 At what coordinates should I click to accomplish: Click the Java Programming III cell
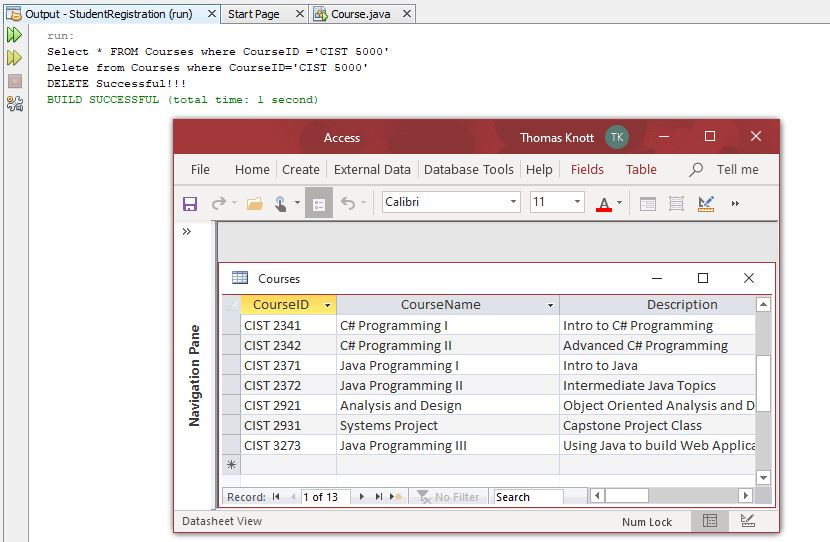(448, 445)
